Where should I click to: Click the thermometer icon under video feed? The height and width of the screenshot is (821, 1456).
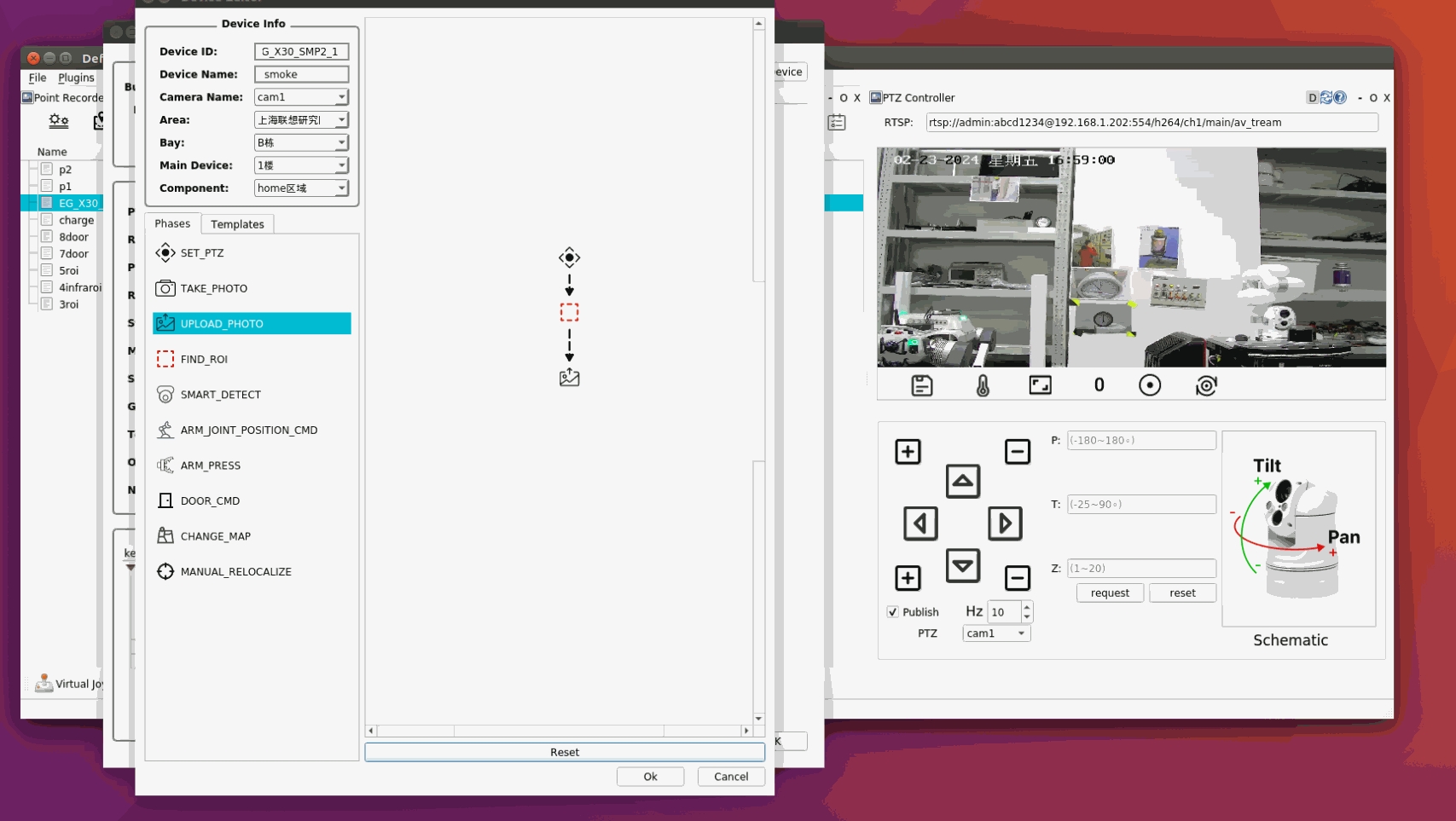coord(983,385)
